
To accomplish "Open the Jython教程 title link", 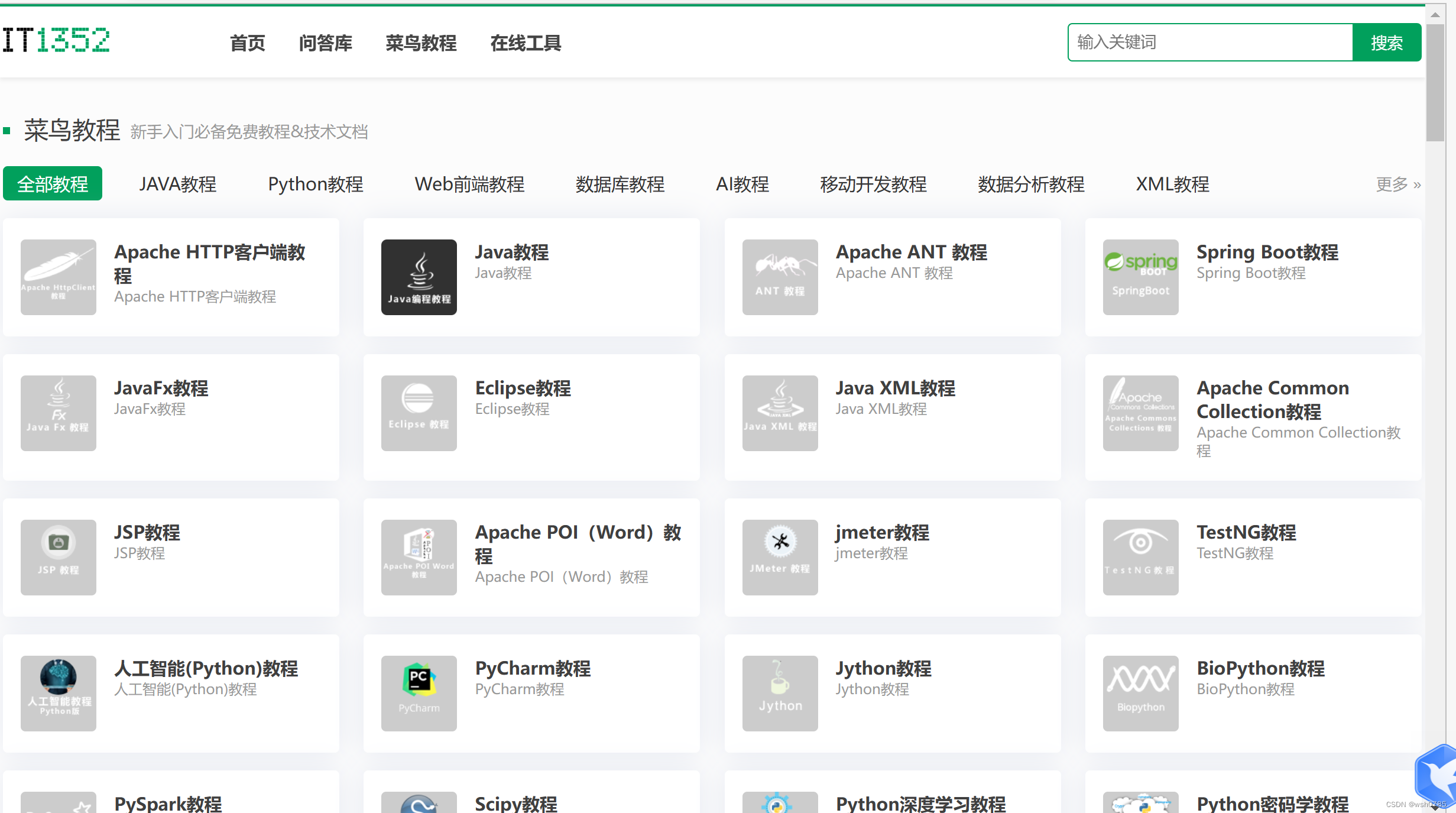I will 883,668.
